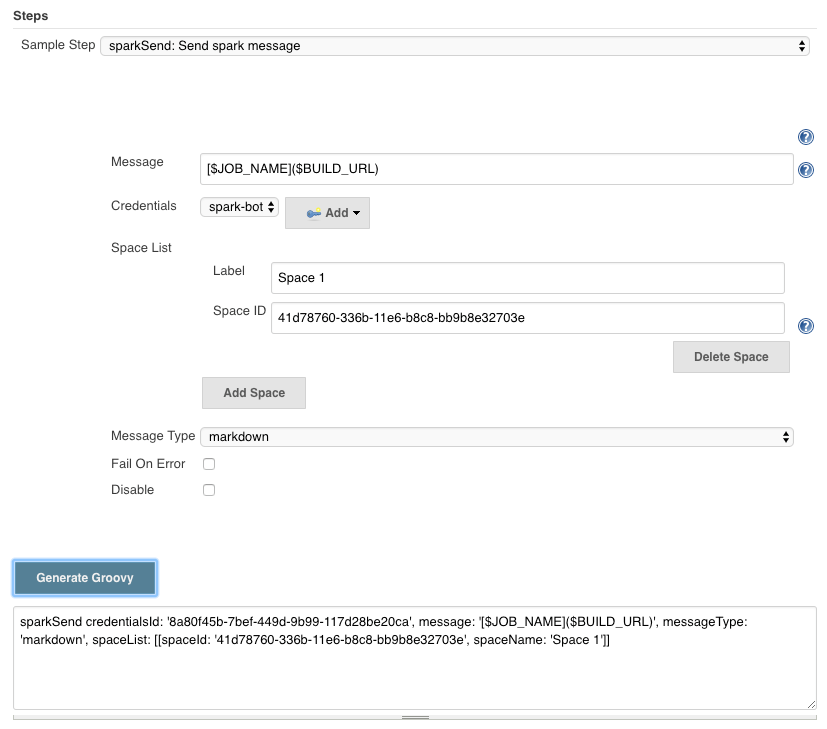Click Delete Space button

(x=731, y=357)
